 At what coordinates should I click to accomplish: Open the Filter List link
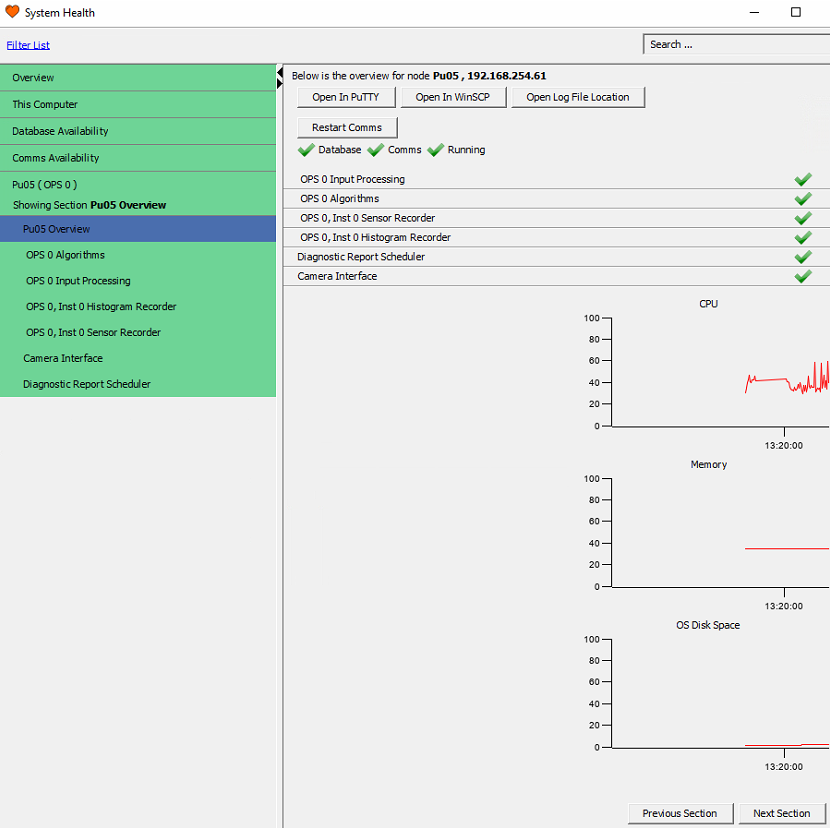[27, 44]
